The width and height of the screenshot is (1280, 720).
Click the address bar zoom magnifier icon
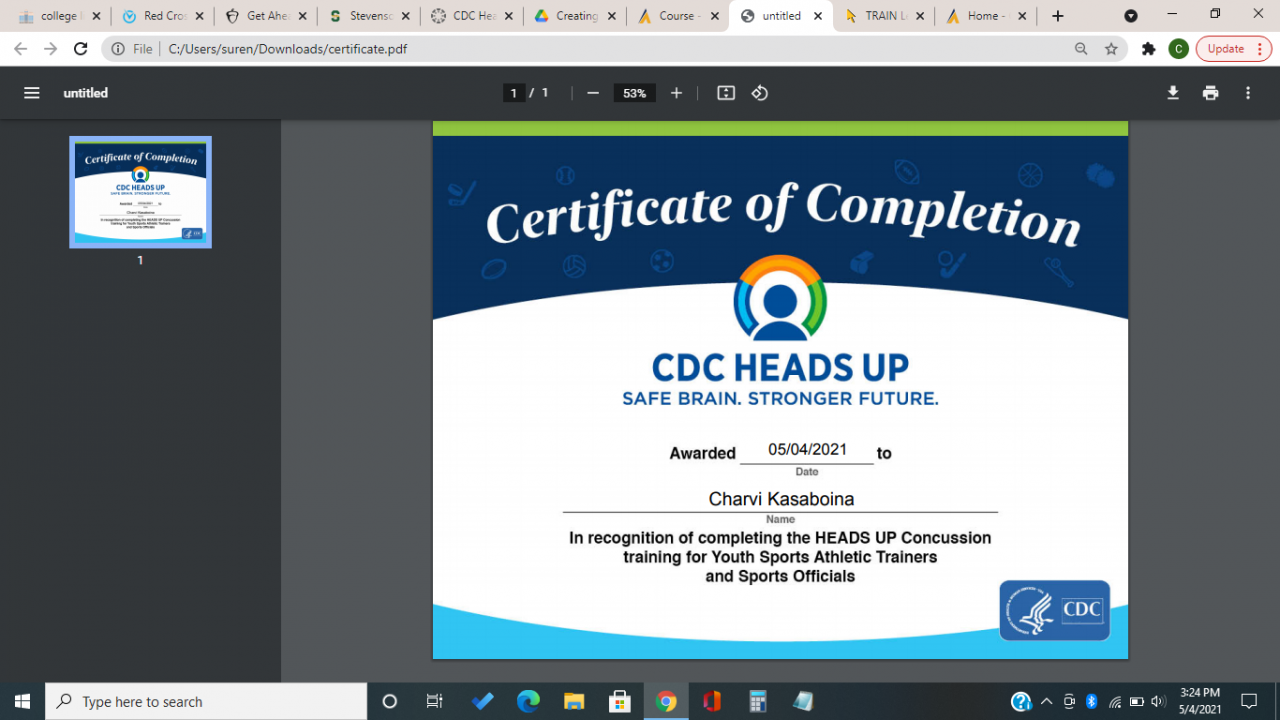pyautogui.click(x=1081, y=49)
